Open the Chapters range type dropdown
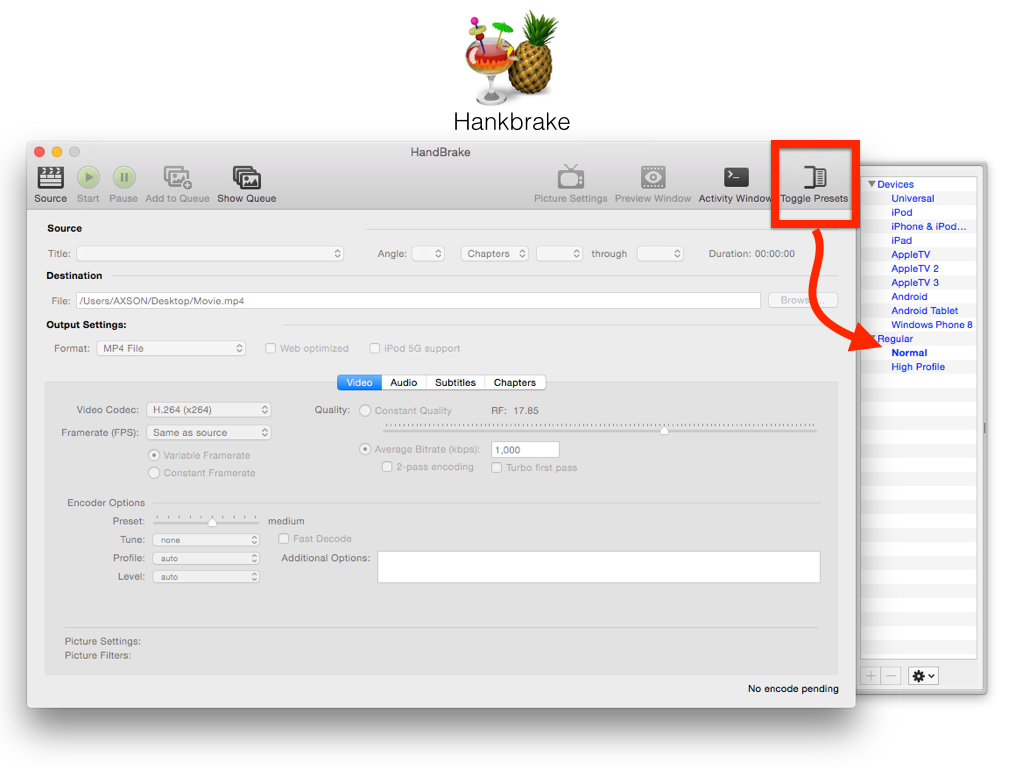 [495, 253]
